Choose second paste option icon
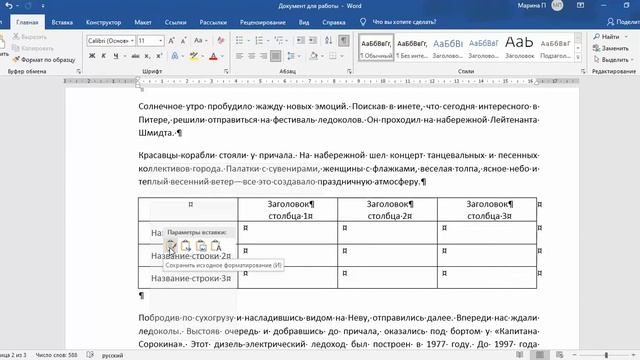Image resolution: width=640 pixels, height=360 pixels. click(x=186, y=246)
